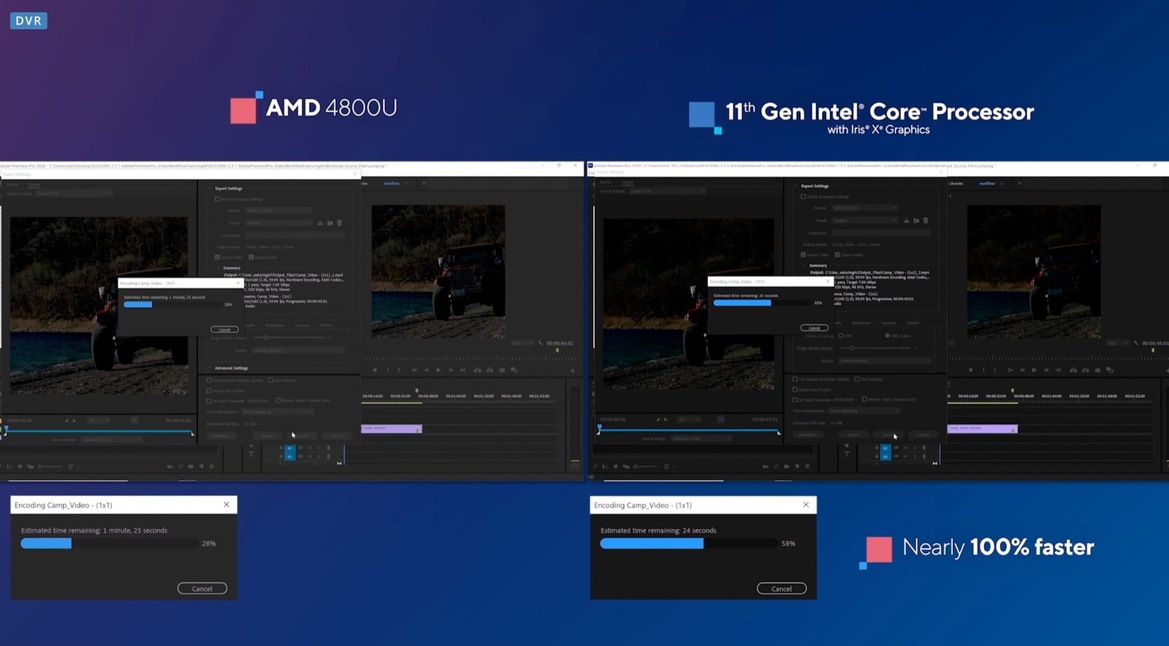Click Queue button in AMD Export Settings

click(268, 436)
